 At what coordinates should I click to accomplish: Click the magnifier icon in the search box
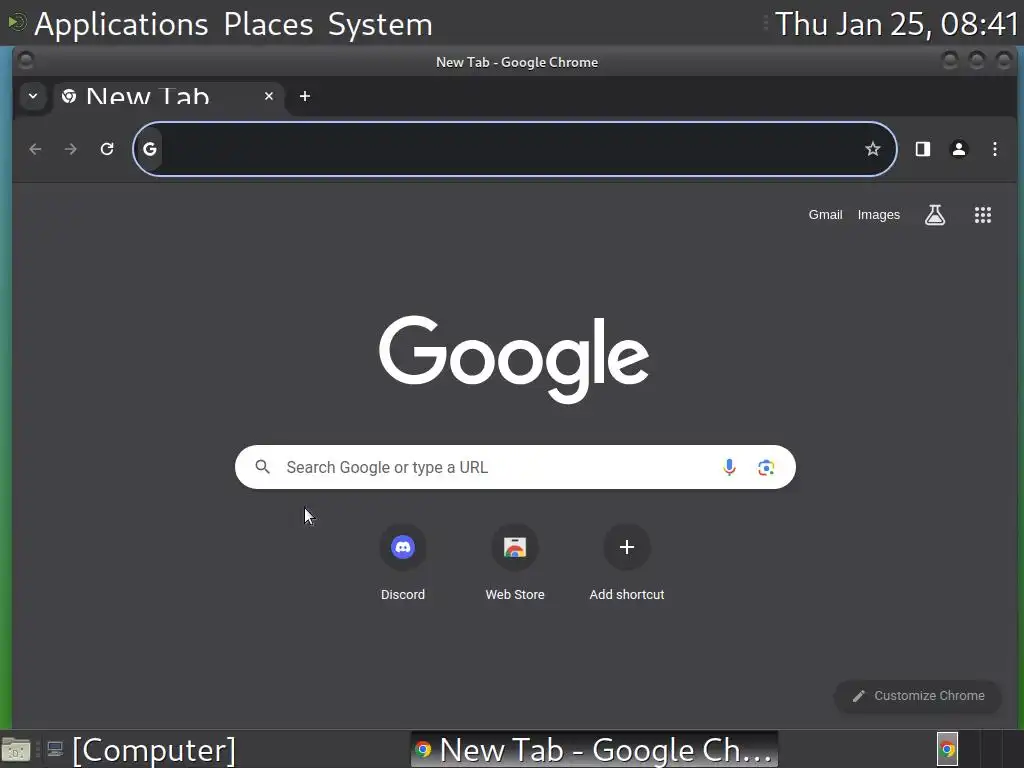click(x=263, y=467)
